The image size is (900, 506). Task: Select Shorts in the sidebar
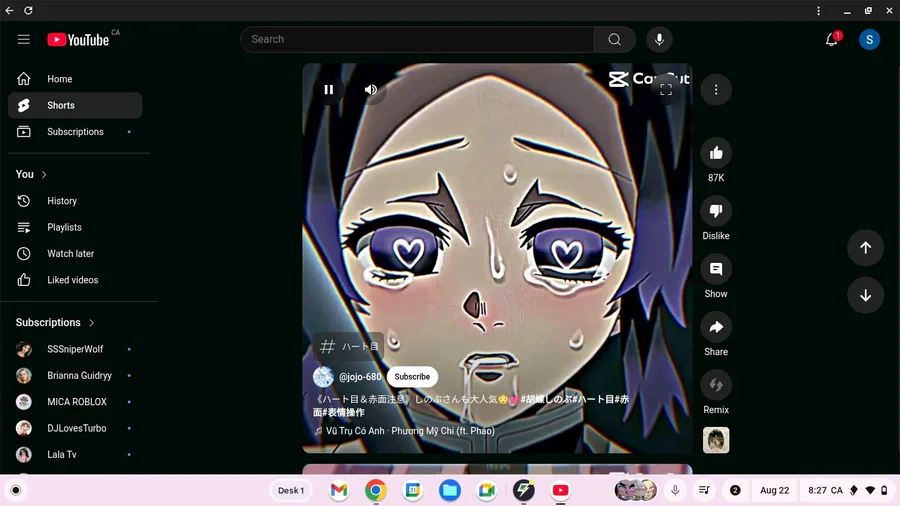[75, 105]
